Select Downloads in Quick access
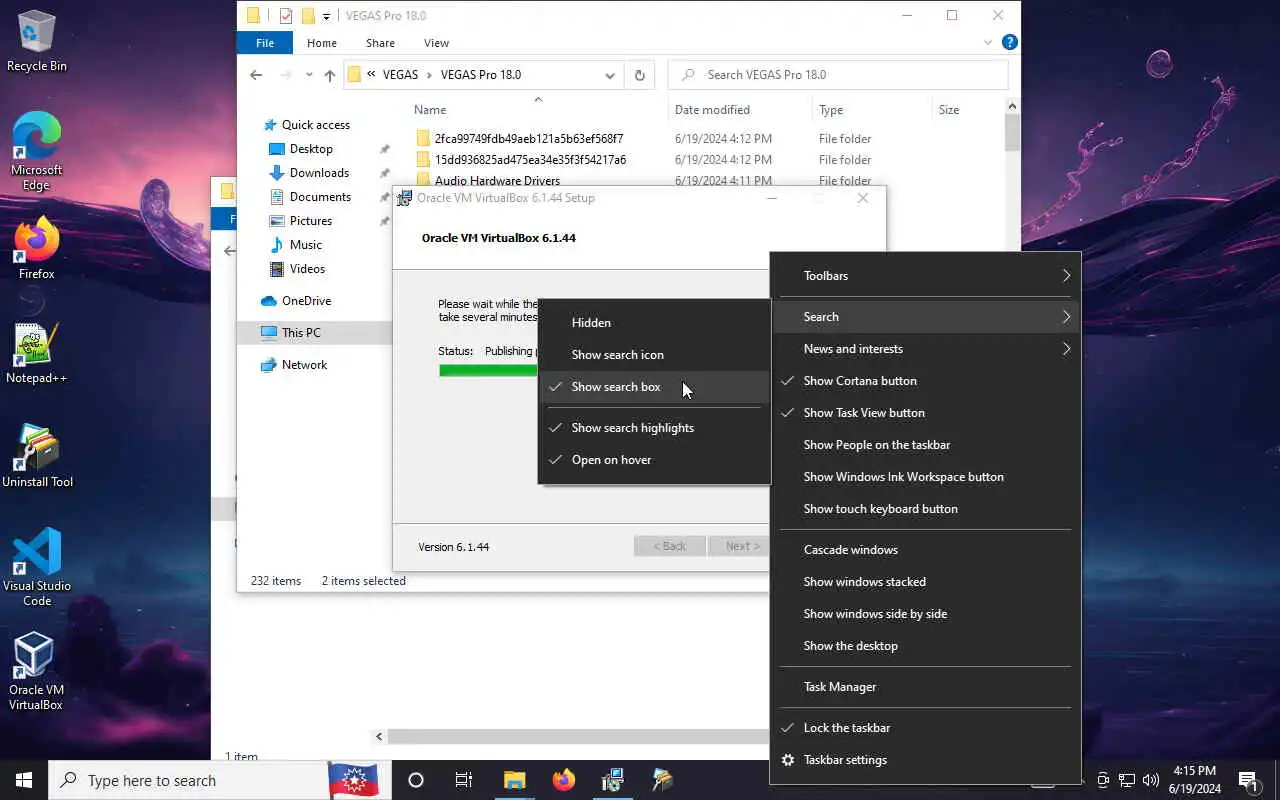Screen dimensions: 1280x800 point(319,173)
